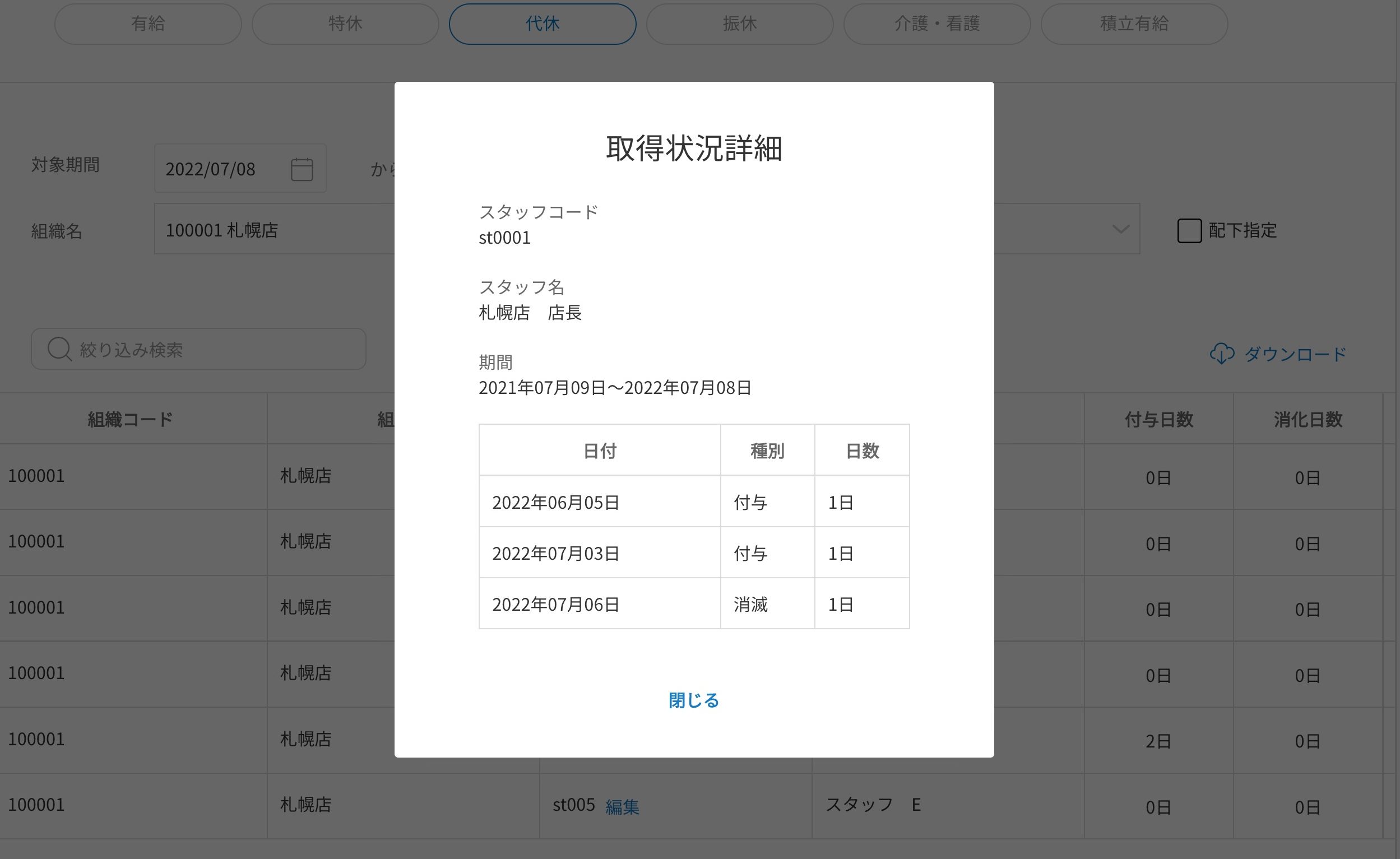Click the 消化日数 column header

point(1308,419)
